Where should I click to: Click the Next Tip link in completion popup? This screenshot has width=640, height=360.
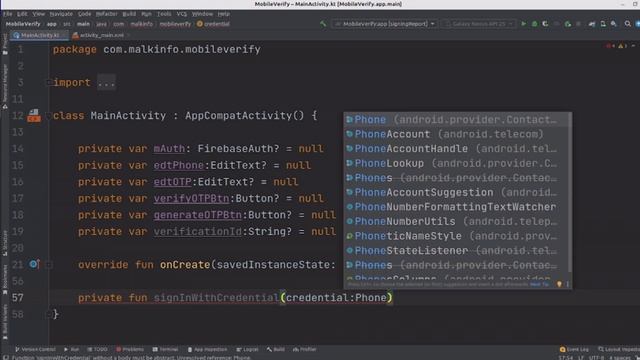coord(539,284)
